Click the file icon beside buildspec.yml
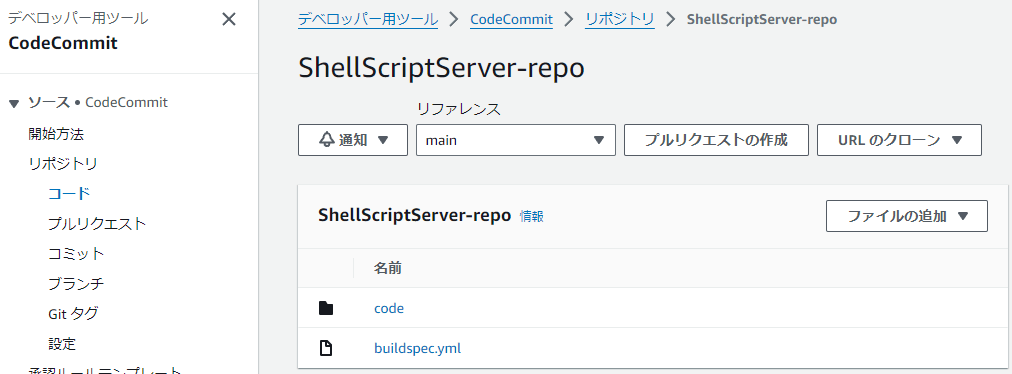 pyautogui.click(x=327, y=349)
